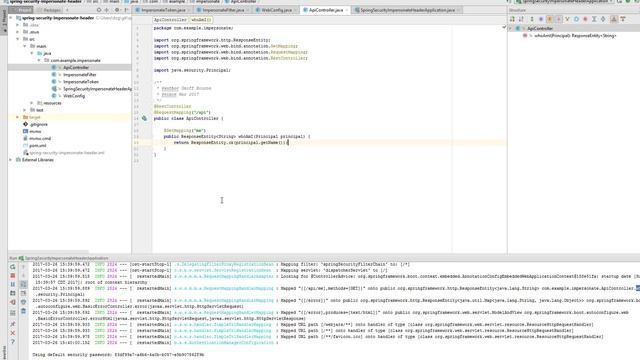Click the Structure panel title
Viewport: 640px width, 360px height.
click(x=518, y=10)
